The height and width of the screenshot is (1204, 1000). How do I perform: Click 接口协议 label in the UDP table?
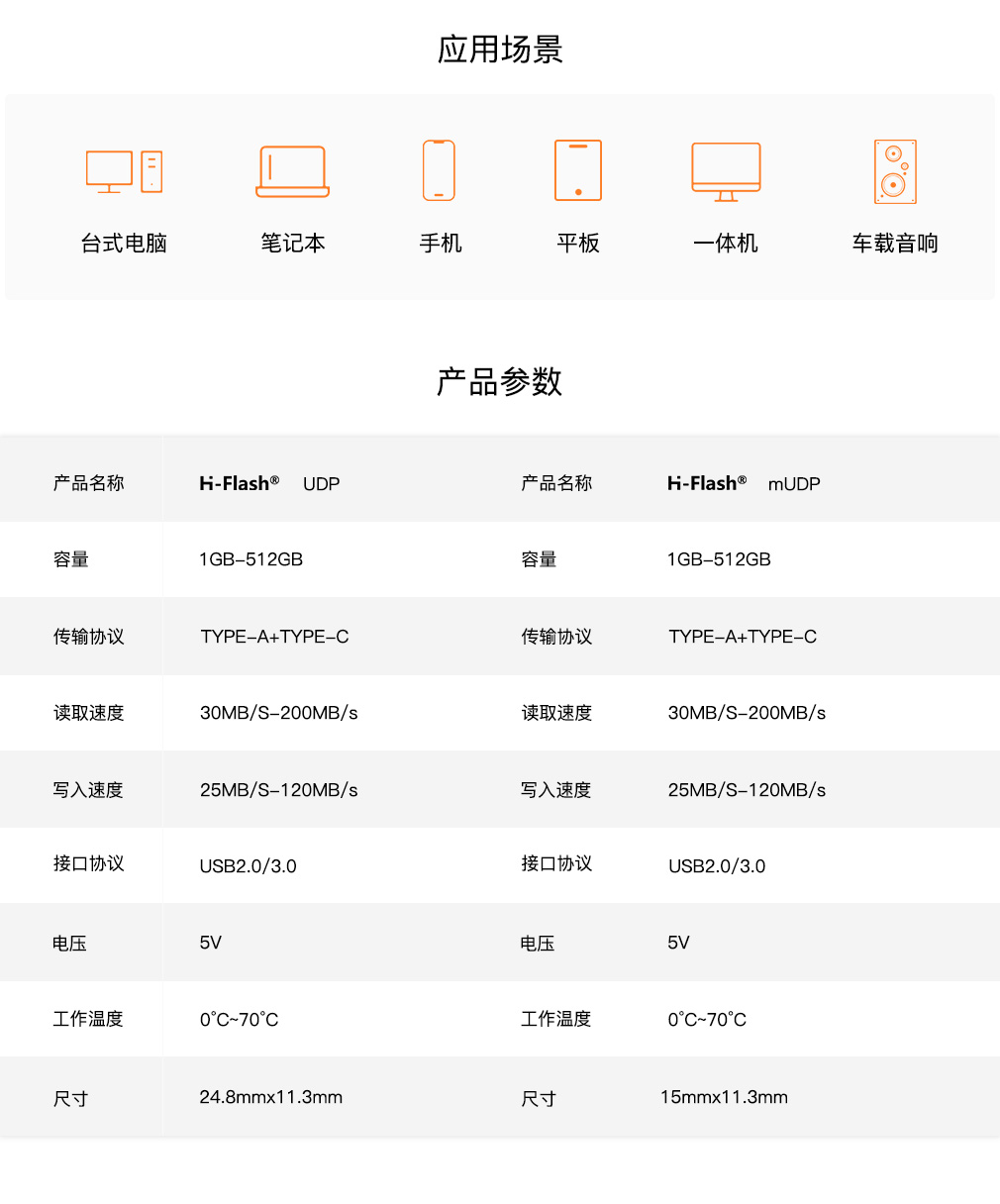click(89, 863)
